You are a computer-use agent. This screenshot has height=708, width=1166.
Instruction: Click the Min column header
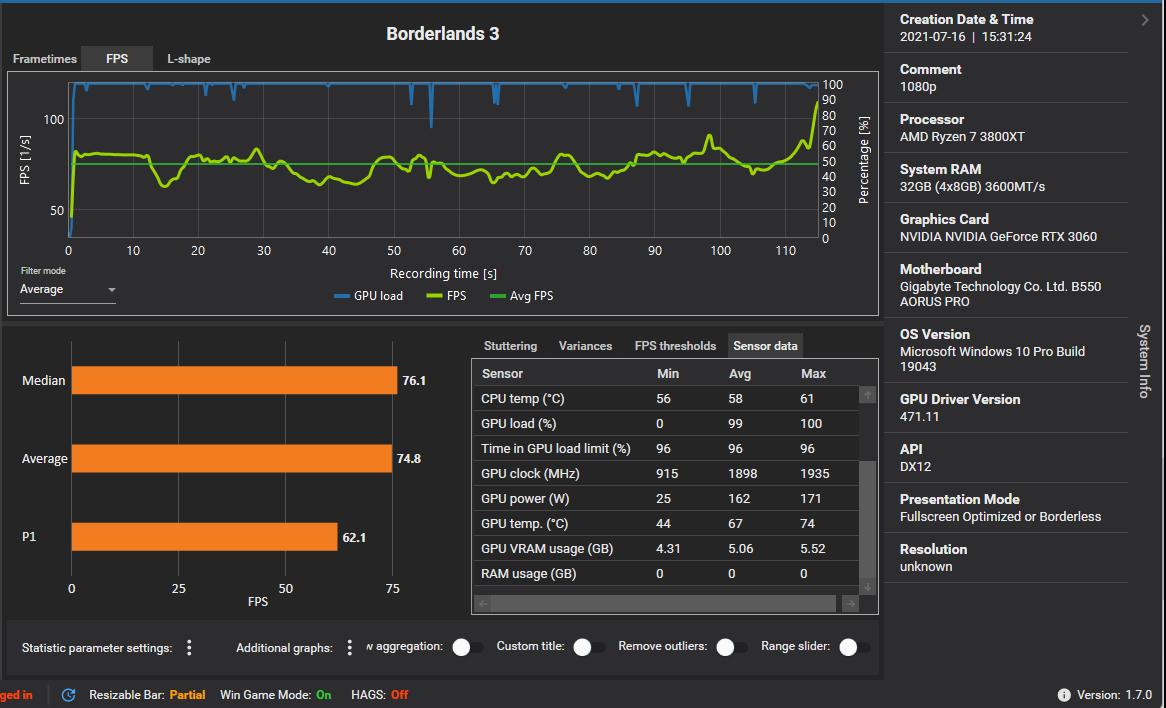click(668, 373)
